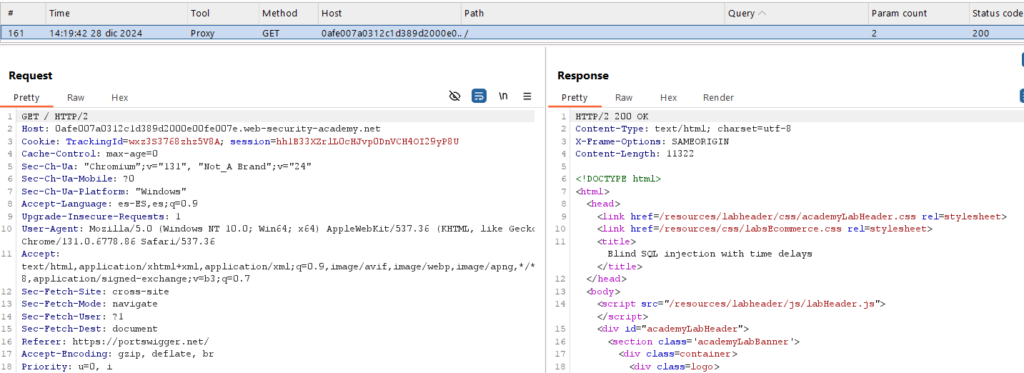Select the Response Pretty tab

575,98
